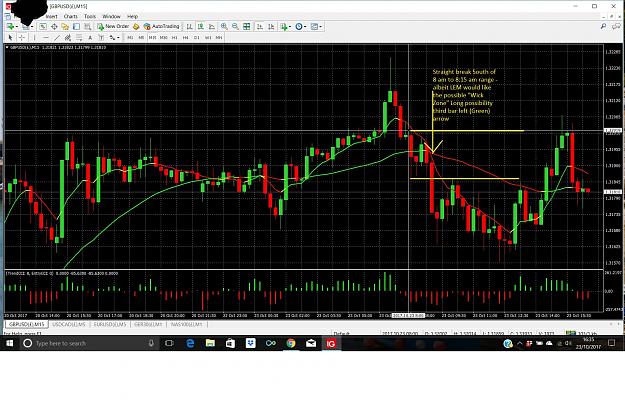This screenshot has width=625, height=400.
Task: Select the Cursor arrow tool
Action: click(10, 37)
